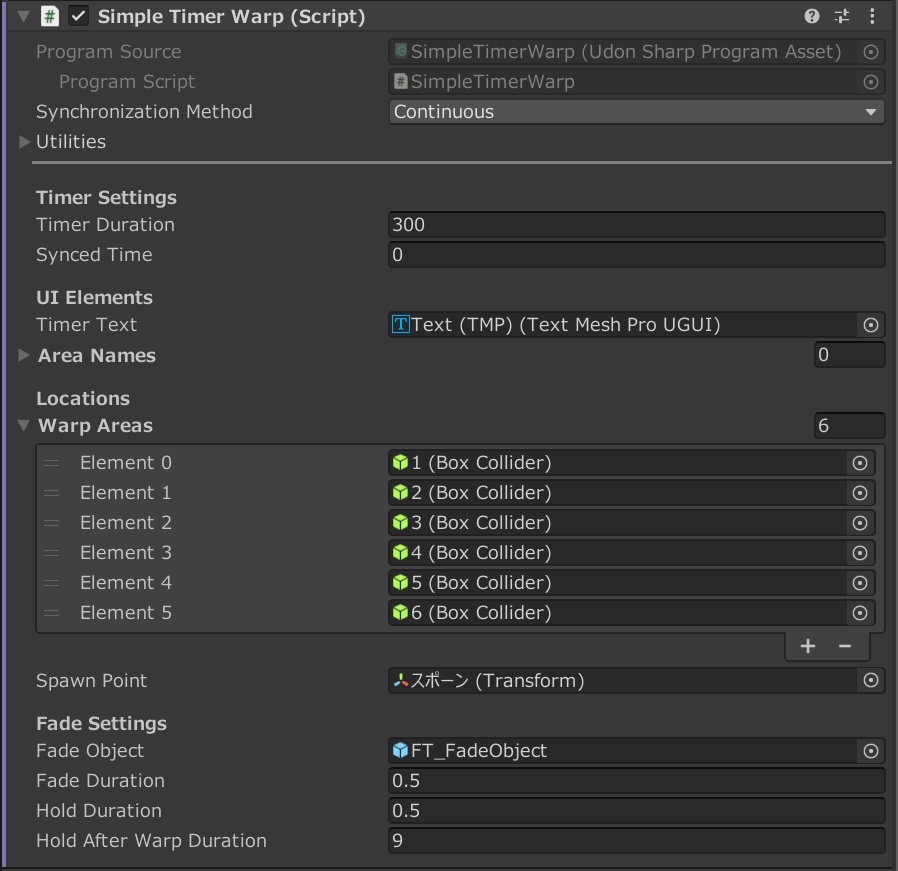Click object picker for Timer Text field

point(870,325)
